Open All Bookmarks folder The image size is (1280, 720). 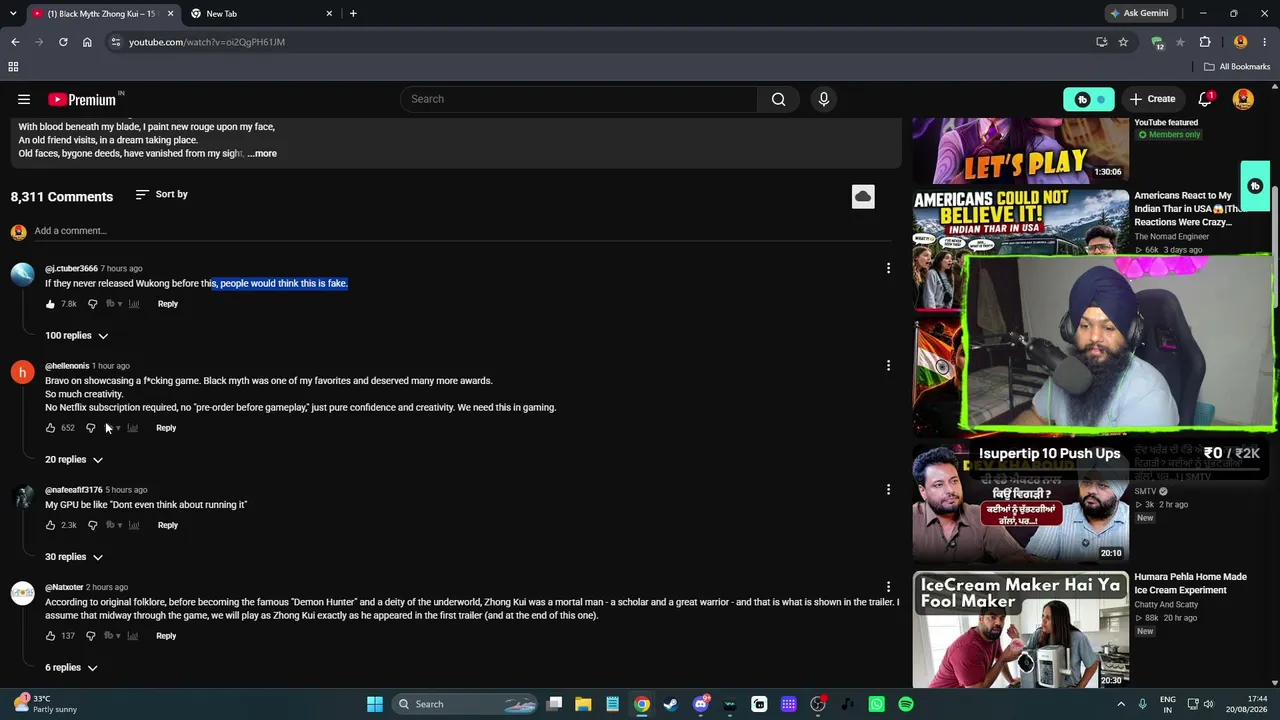pos(1237,67)
